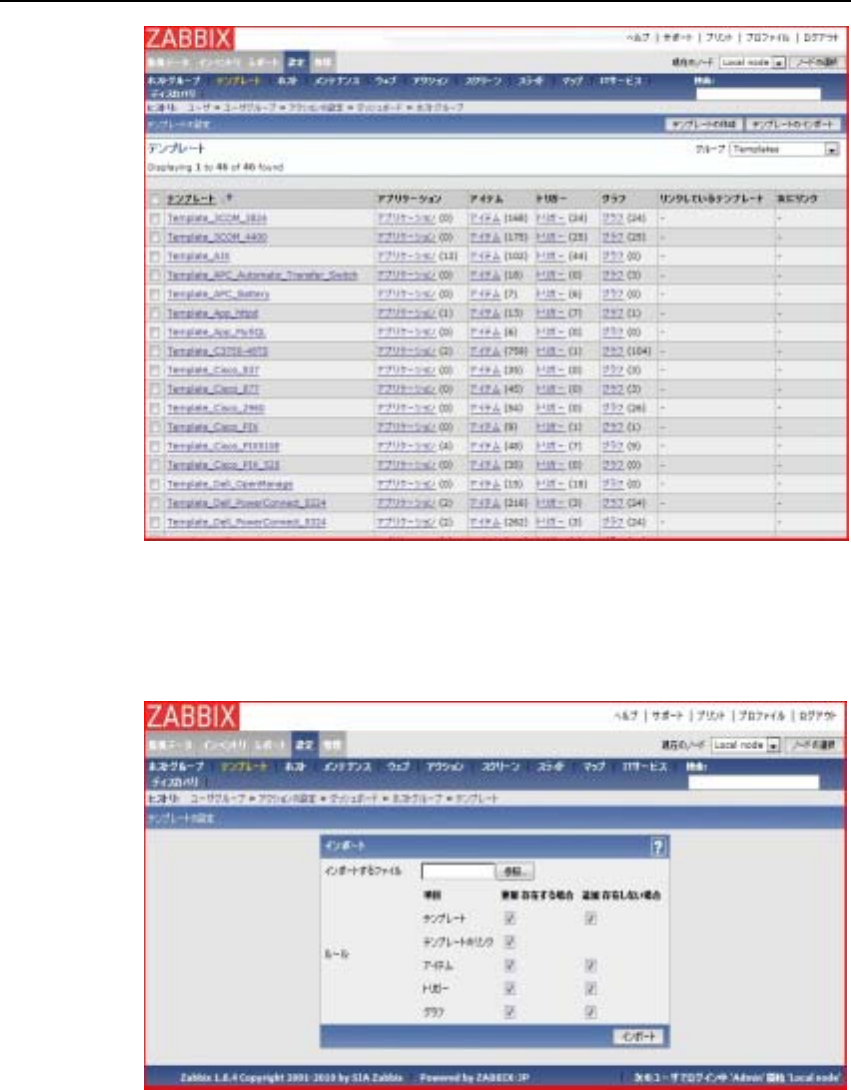Select メンテナンス menu on template list page
Viewport: 851px width, 1090px height.
point(337,81)
